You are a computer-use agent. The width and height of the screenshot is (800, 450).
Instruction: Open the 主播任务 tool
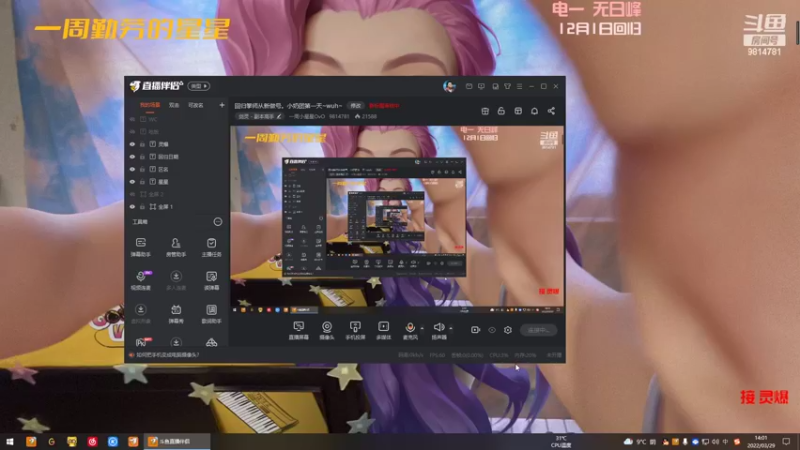211,247
